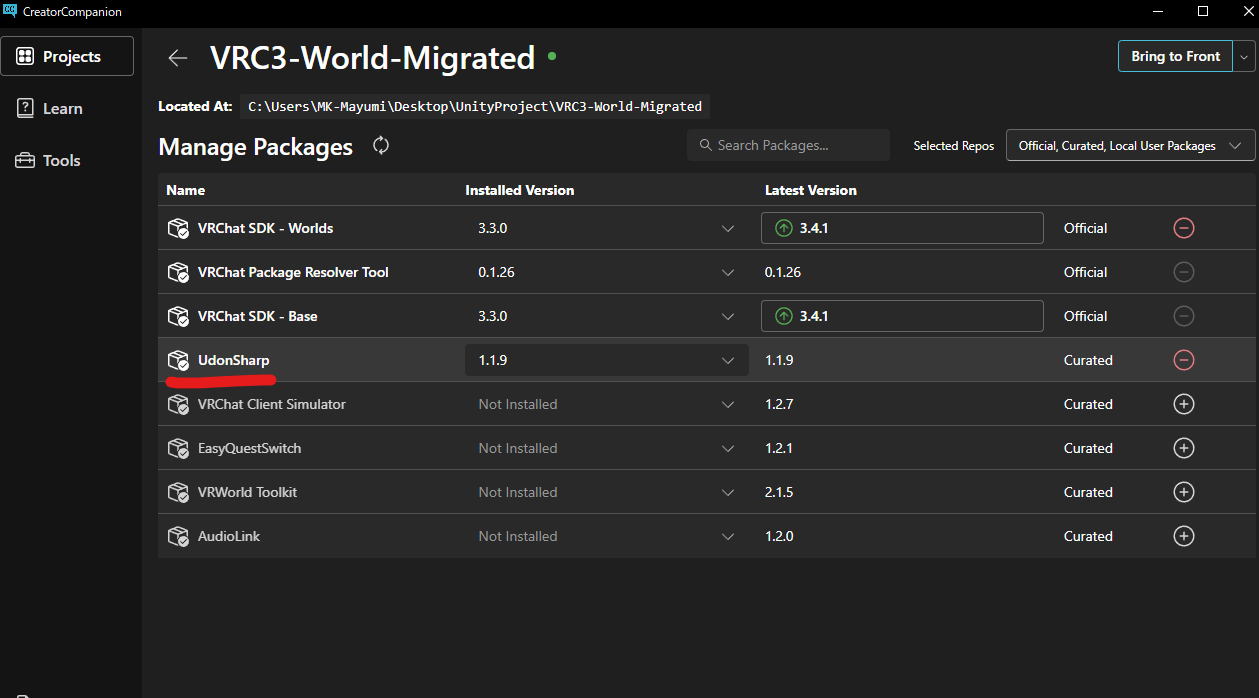Click the Installed Version column header
Screen dimensions: 1259x698
[x=520, y=190]
